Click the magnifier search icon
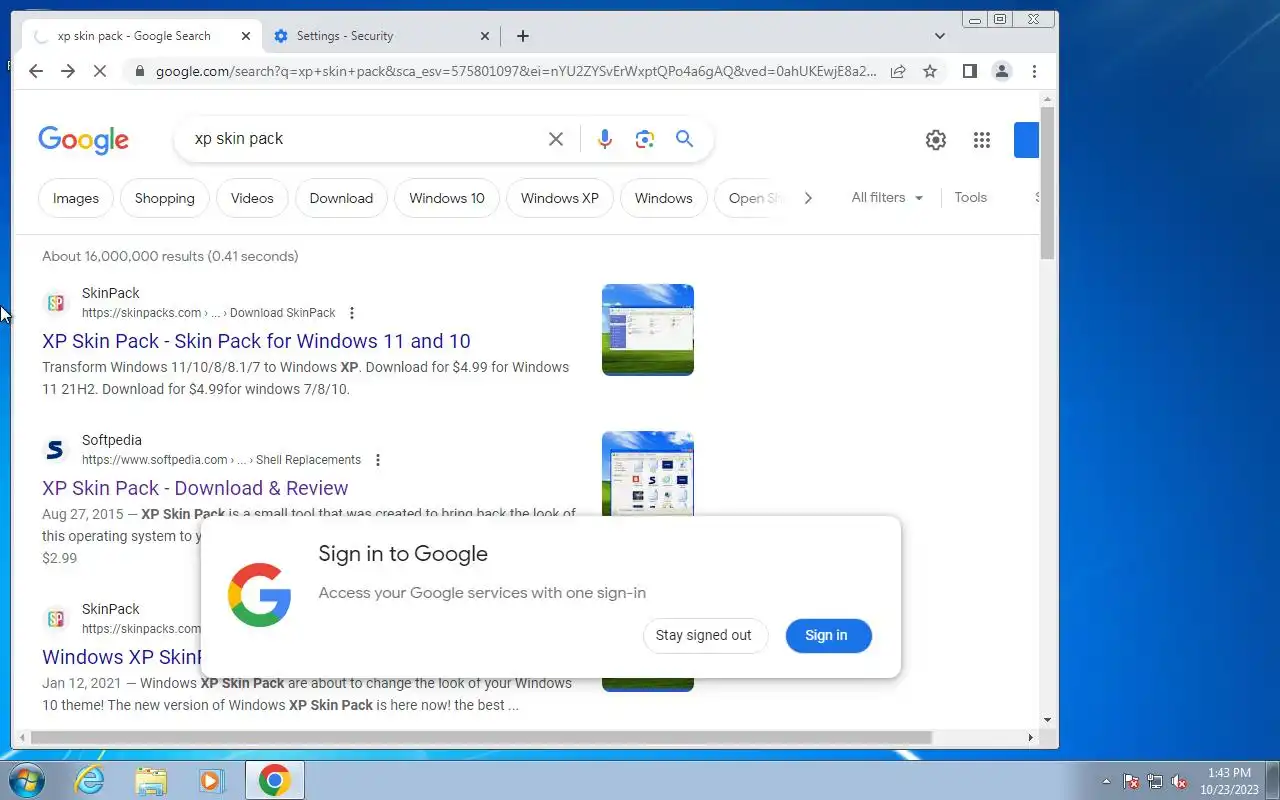1280x800 pixels. (685, 139)
